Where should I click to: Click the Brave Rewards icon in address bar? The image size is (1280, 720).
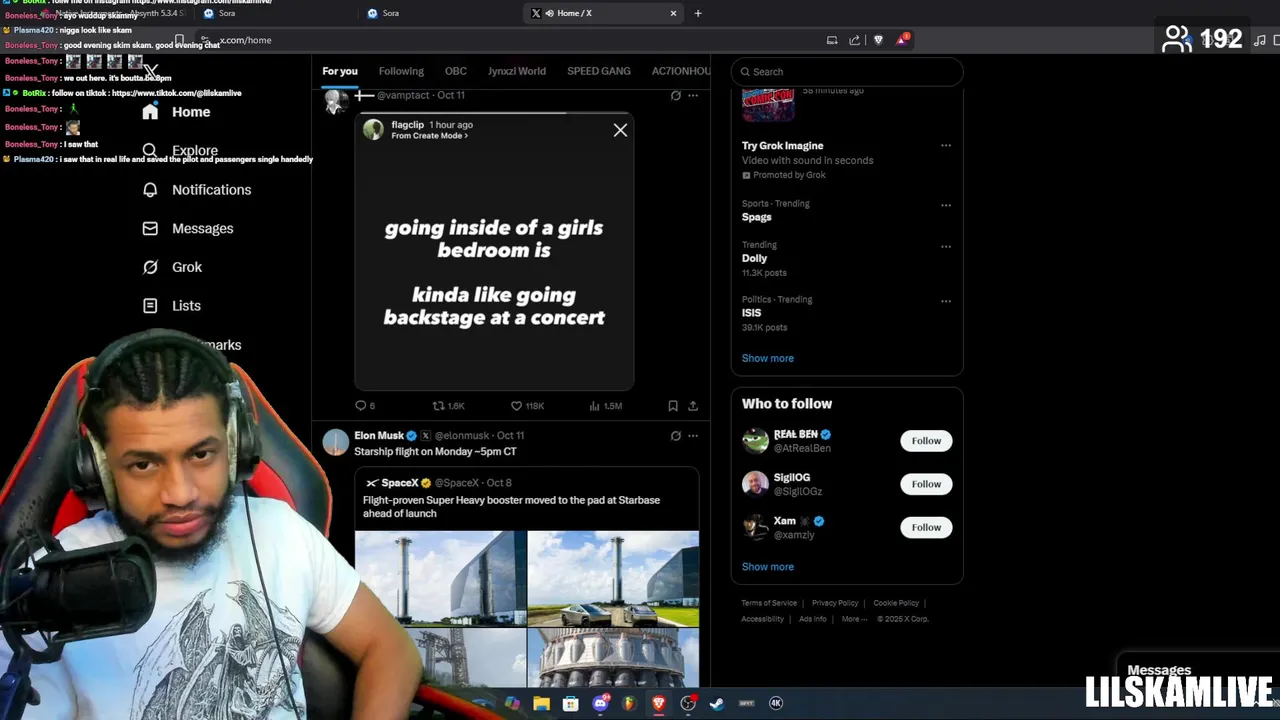pos(902,40)
